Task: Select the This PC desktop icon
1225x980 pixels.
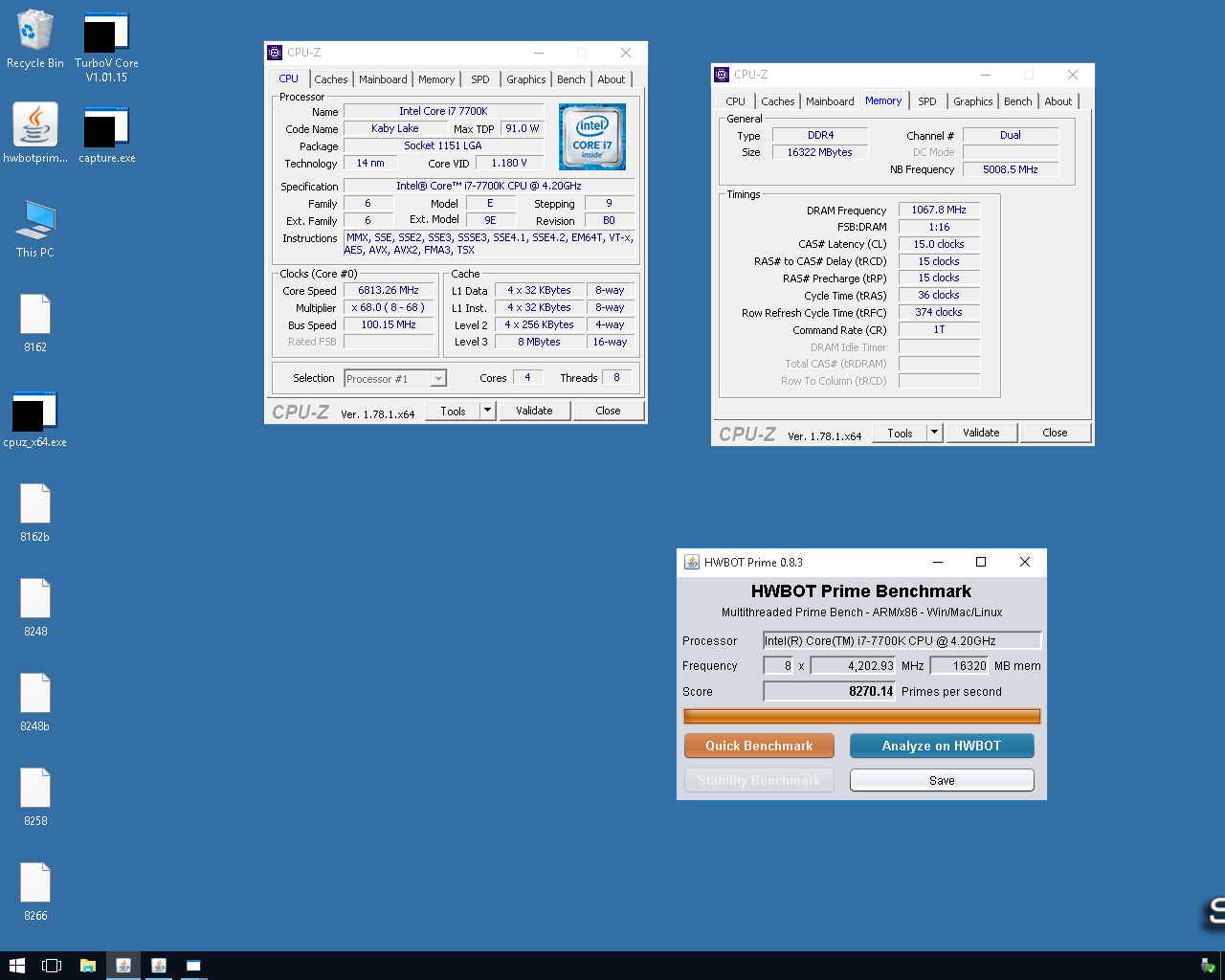Action: coord(35,229)
